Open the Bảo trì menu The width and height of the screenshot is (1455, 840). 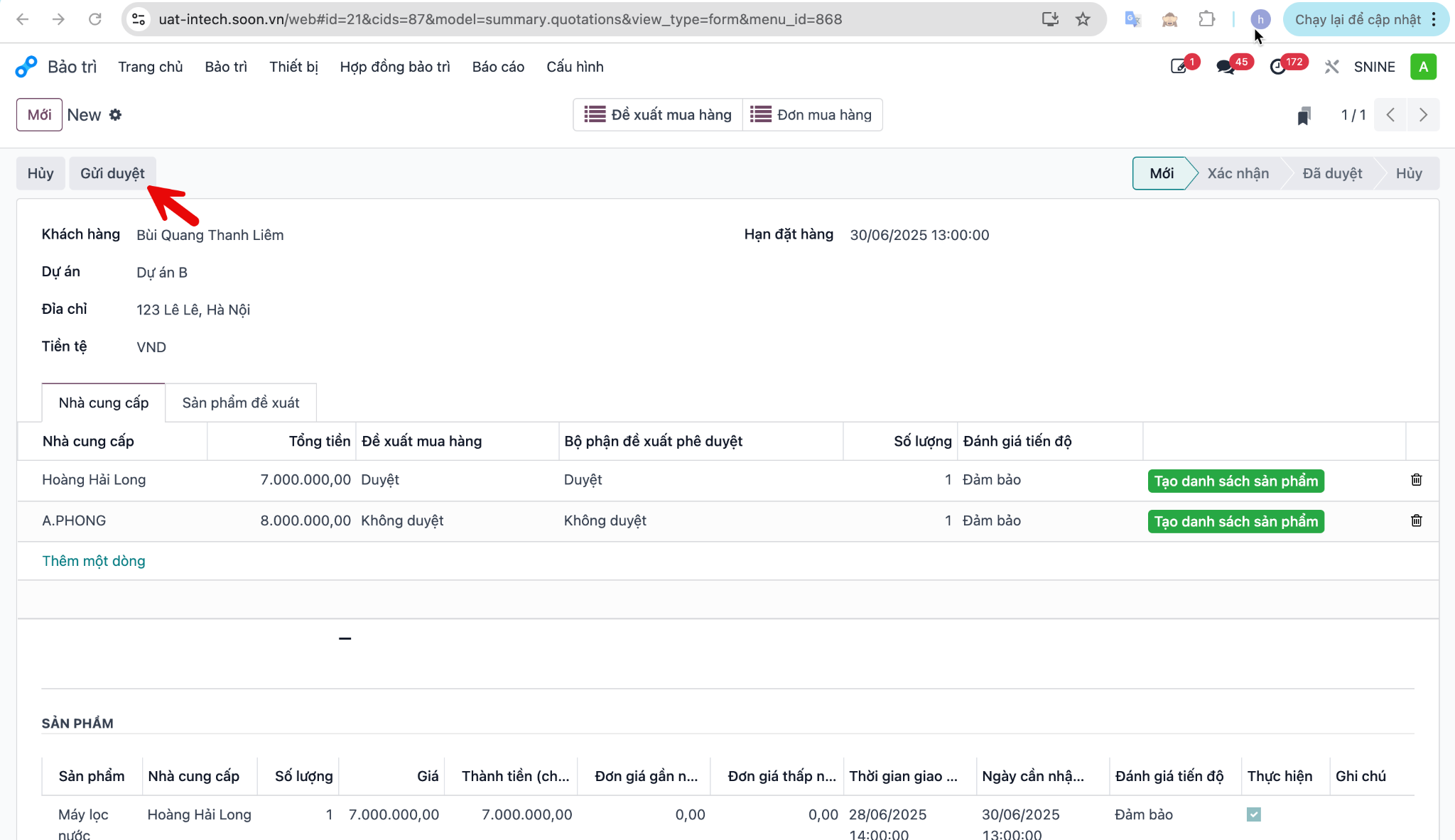(x=226, y=67)
